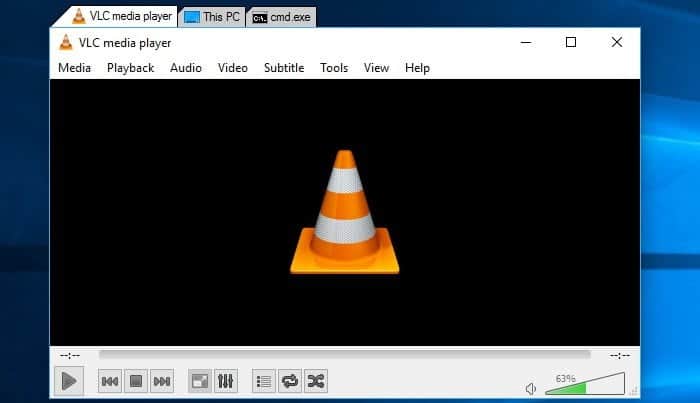Open the Media menu
The width and height of the screenshot is (700, 403).
click(x=75, y=68)
